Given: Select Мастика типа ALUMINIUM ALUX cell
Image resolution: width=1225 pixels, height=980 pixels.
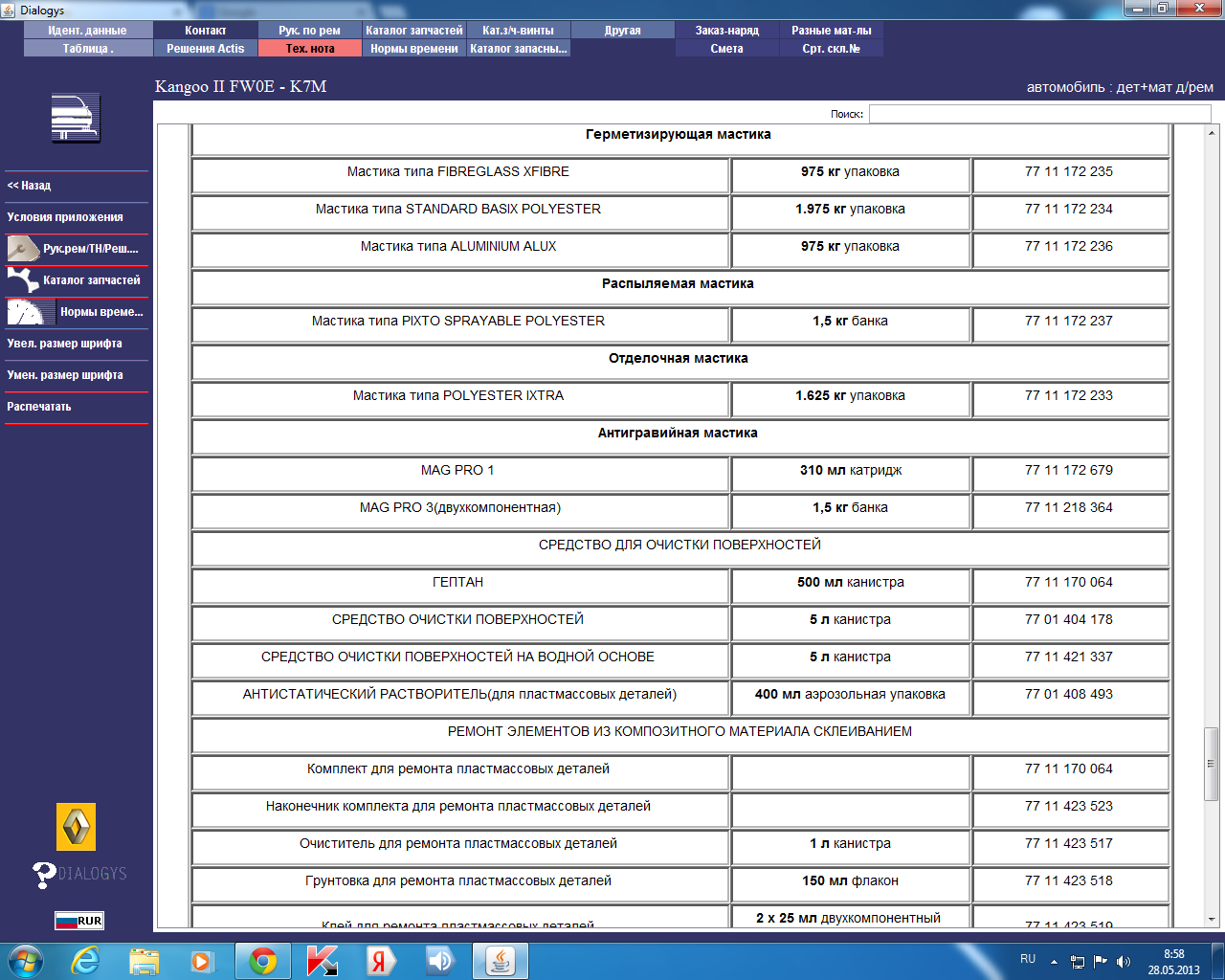Looking at the screenshot, I should pos(459,249).
